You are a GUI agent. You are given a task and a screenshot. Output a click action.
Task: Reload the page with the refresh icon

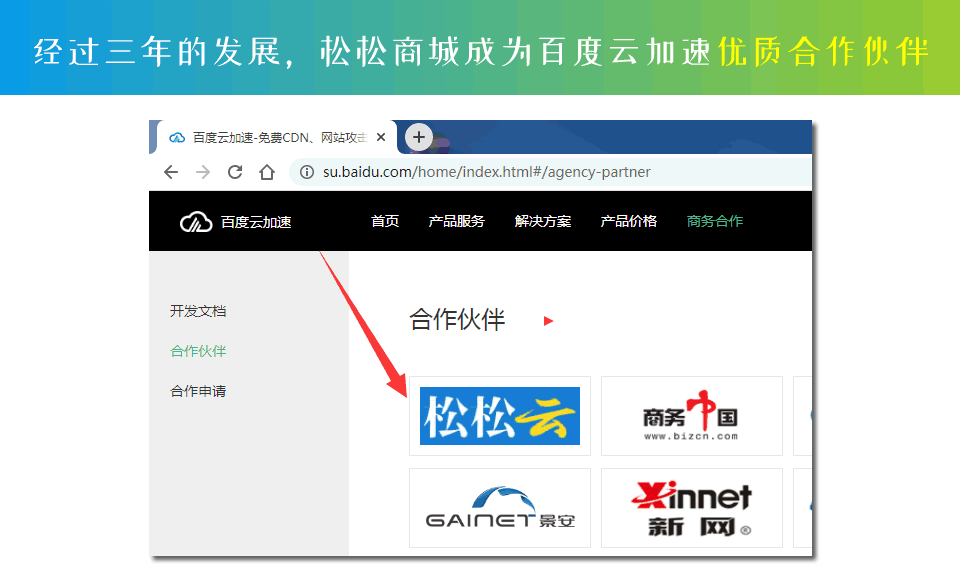click(x=235, y=172)
